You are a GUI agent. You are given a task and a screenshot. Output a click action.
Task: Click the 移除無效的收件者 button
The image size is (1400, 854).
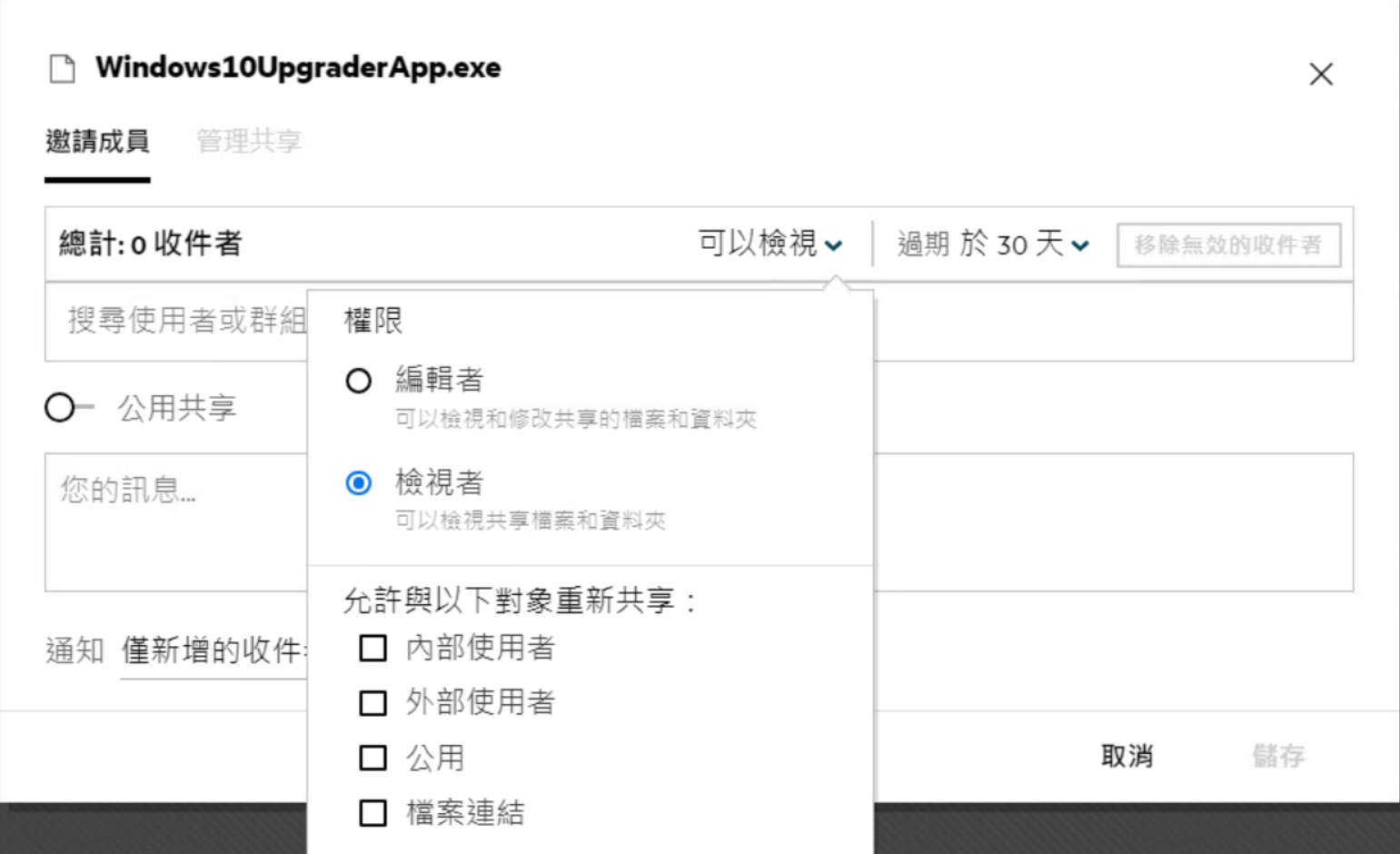coord(1228,245)
